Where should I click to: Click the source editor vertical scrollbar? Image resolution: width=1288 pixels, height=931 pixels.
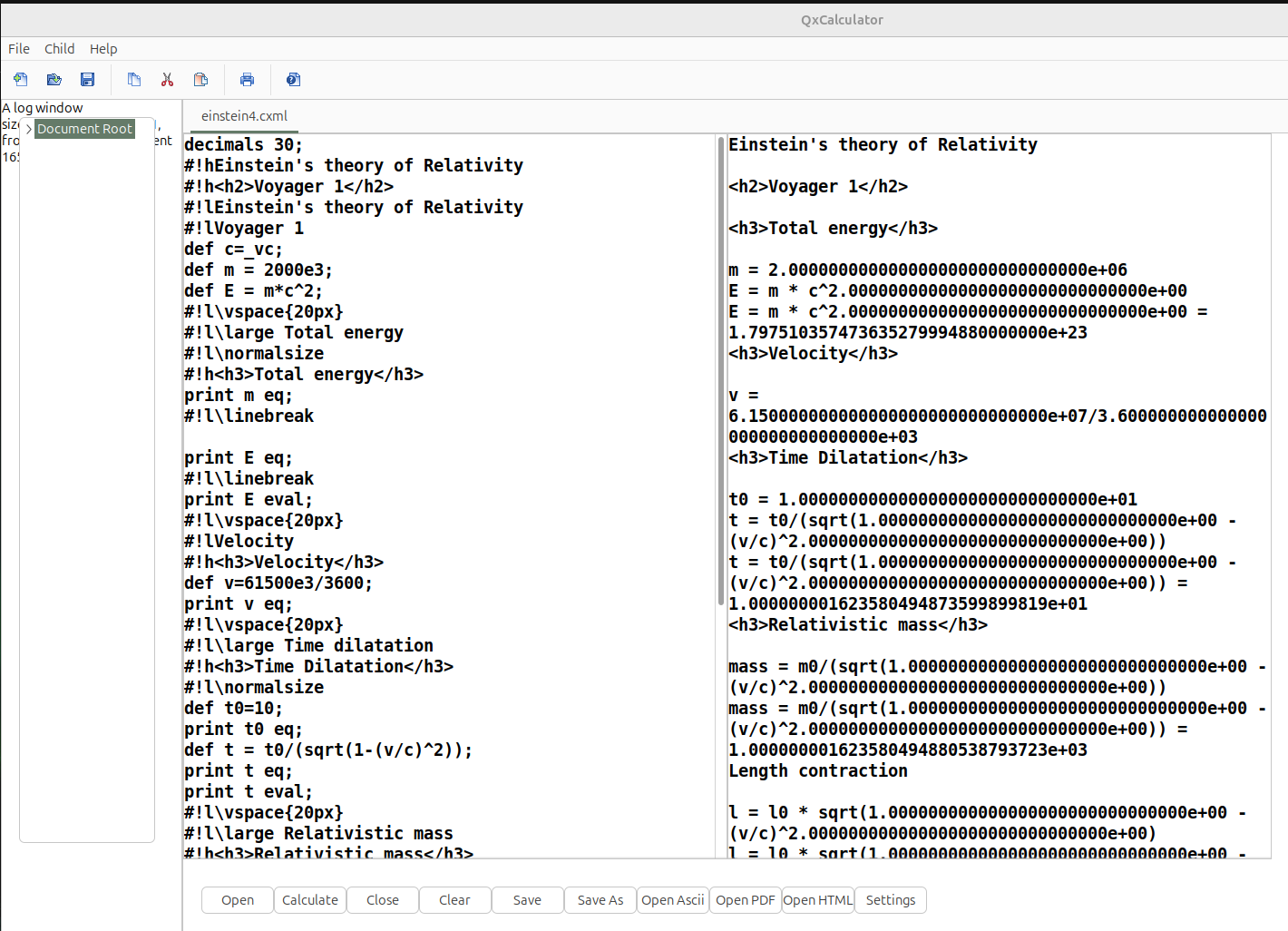point(721,372)
